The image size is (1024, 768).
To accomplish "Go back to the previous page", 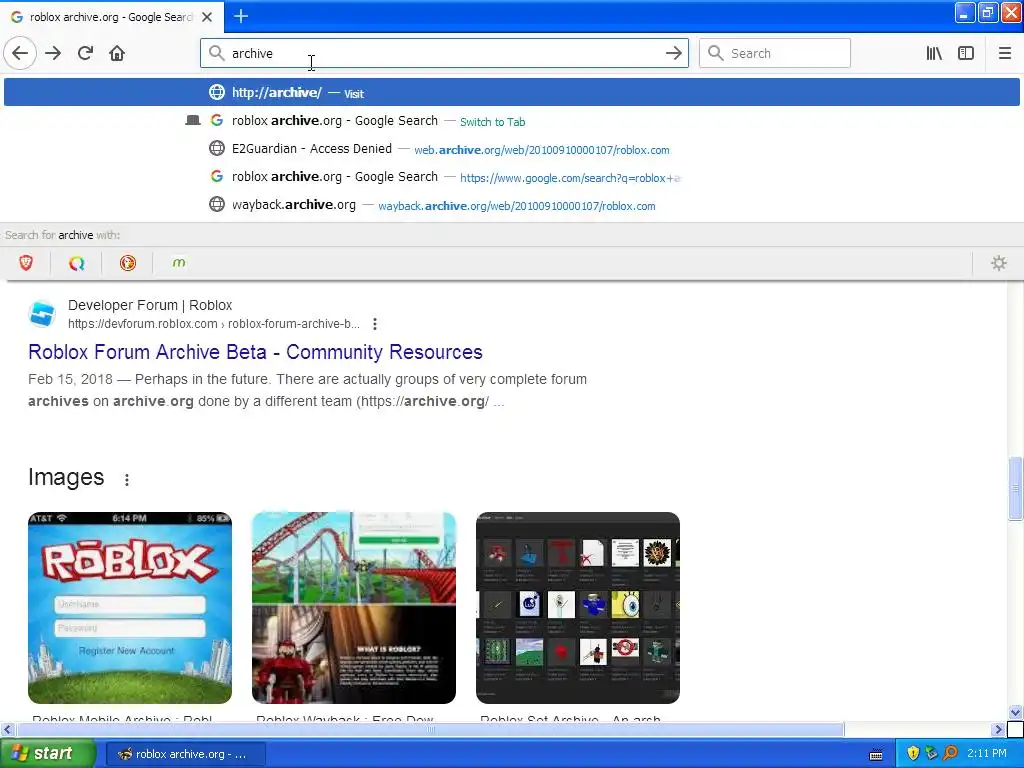I will point(20,53).
